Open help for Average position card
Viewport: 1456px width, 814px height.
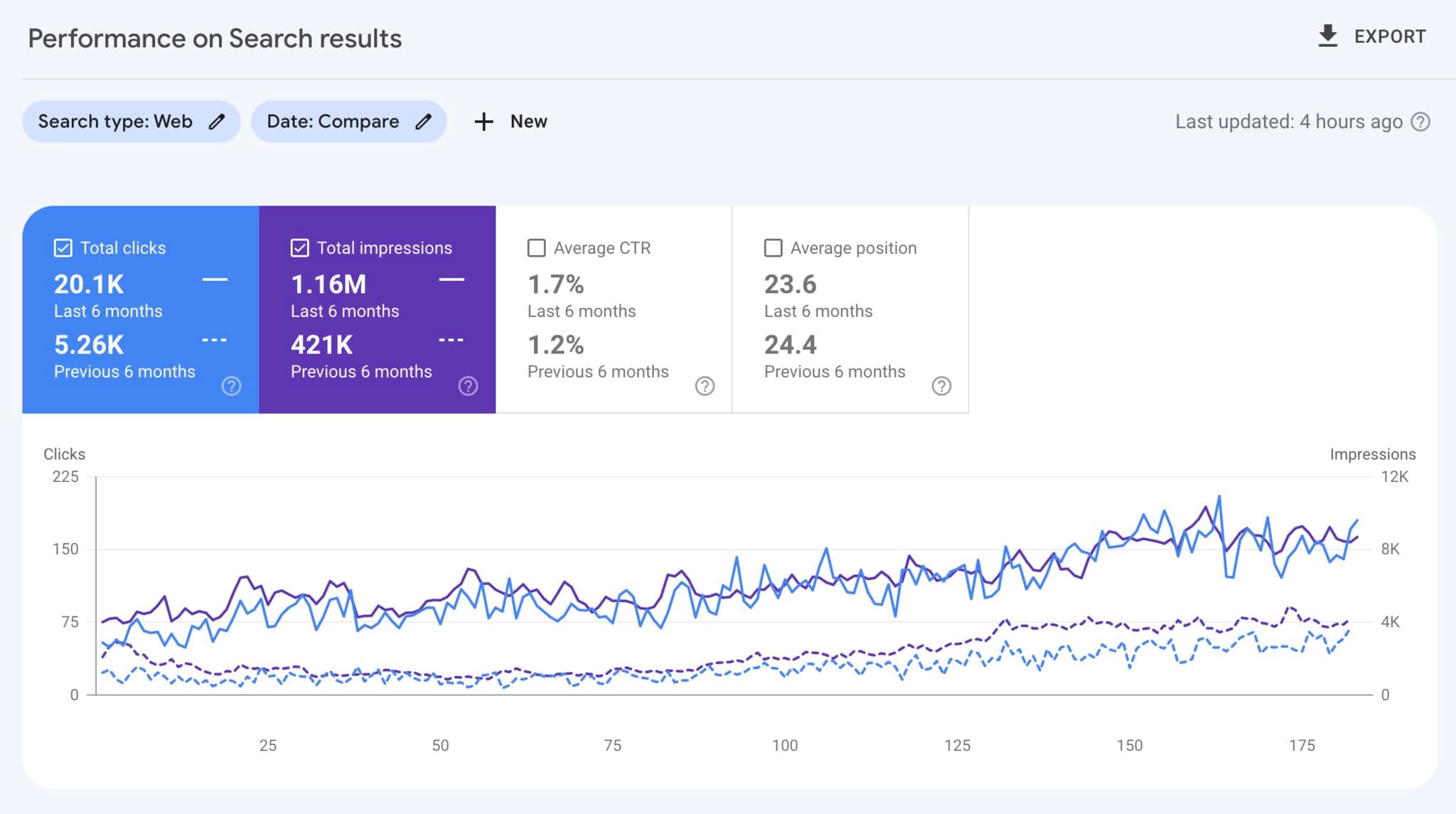(941, 386)
